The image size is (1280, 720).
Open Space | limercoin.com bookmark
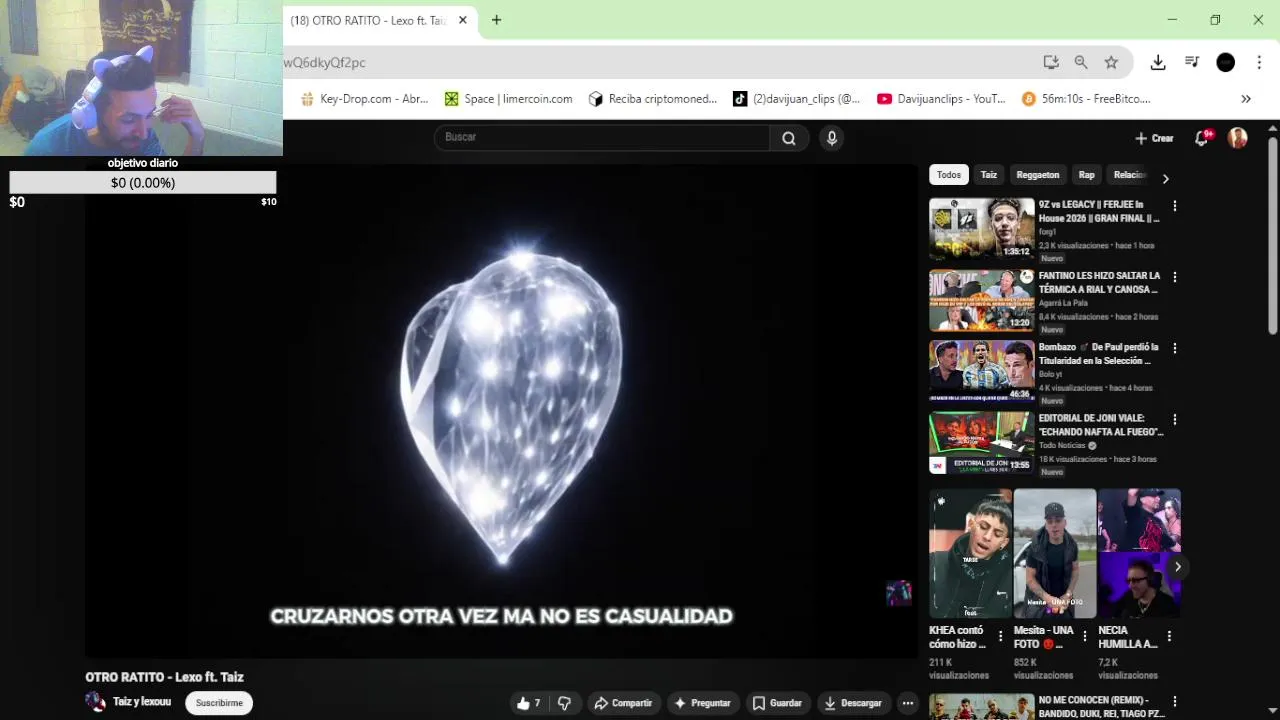pos(509,99)
